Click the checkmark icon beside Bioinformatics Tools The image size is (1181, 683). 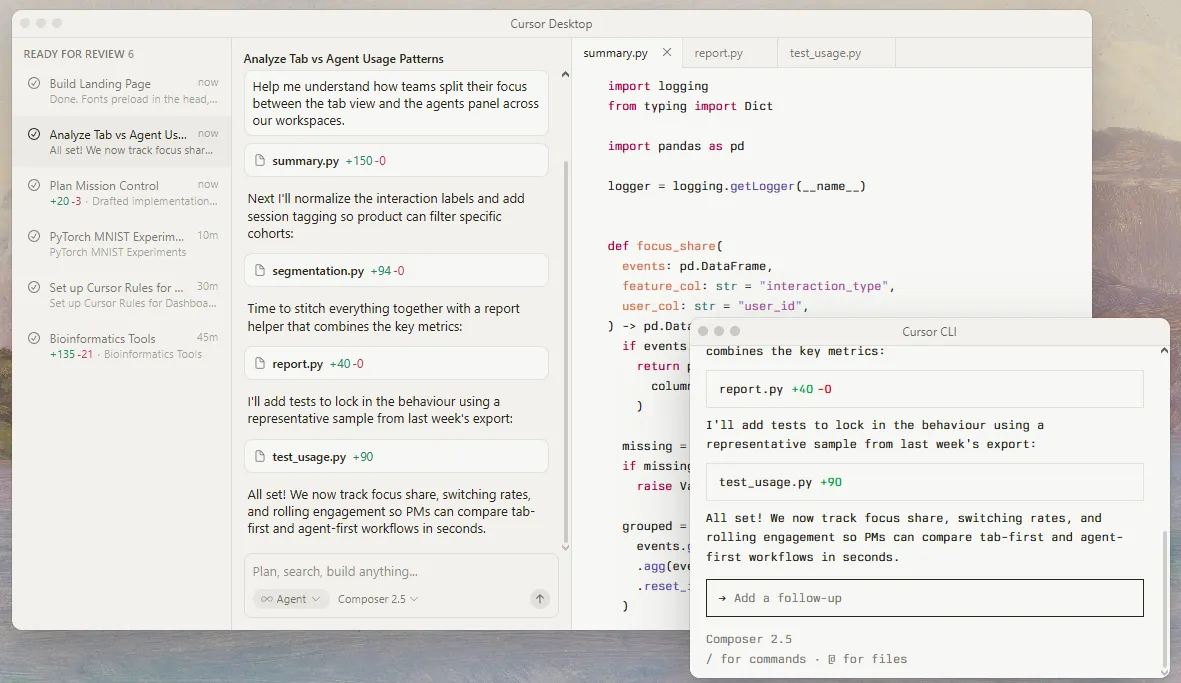[x=34, y=338]
